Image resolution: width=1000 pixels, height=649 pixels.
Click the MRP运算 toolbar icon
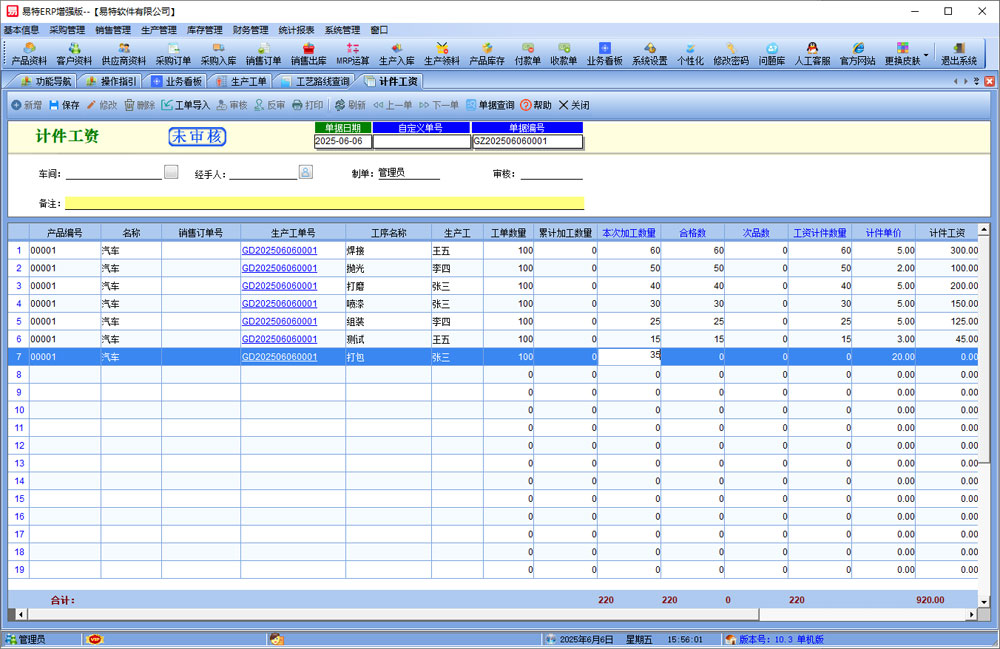[x=352, y=53]
